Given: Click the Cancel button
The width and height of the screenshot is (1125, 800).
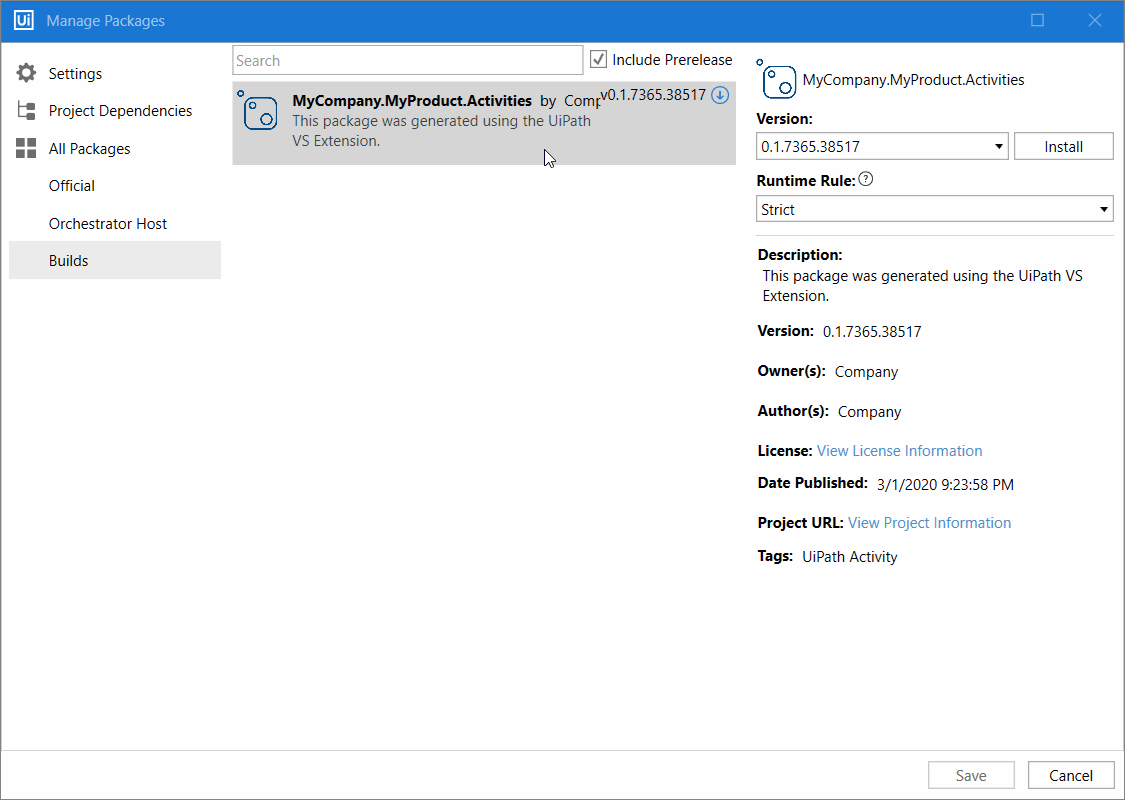Looking at the screenshot, I should pyautogui.click(x=1070, y=775).
